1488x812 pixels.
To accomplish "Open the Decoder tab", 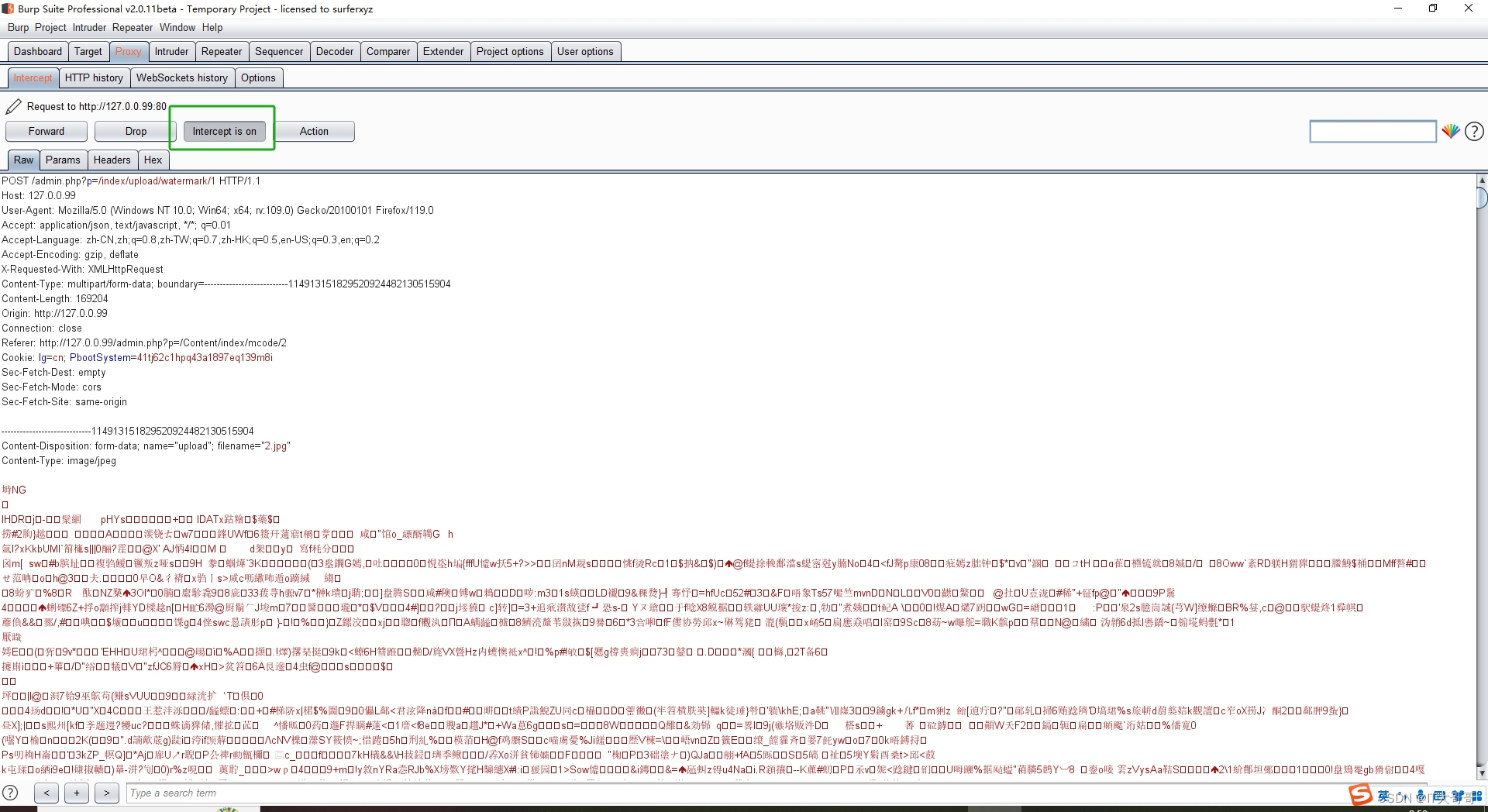I will tap(335, 51).
